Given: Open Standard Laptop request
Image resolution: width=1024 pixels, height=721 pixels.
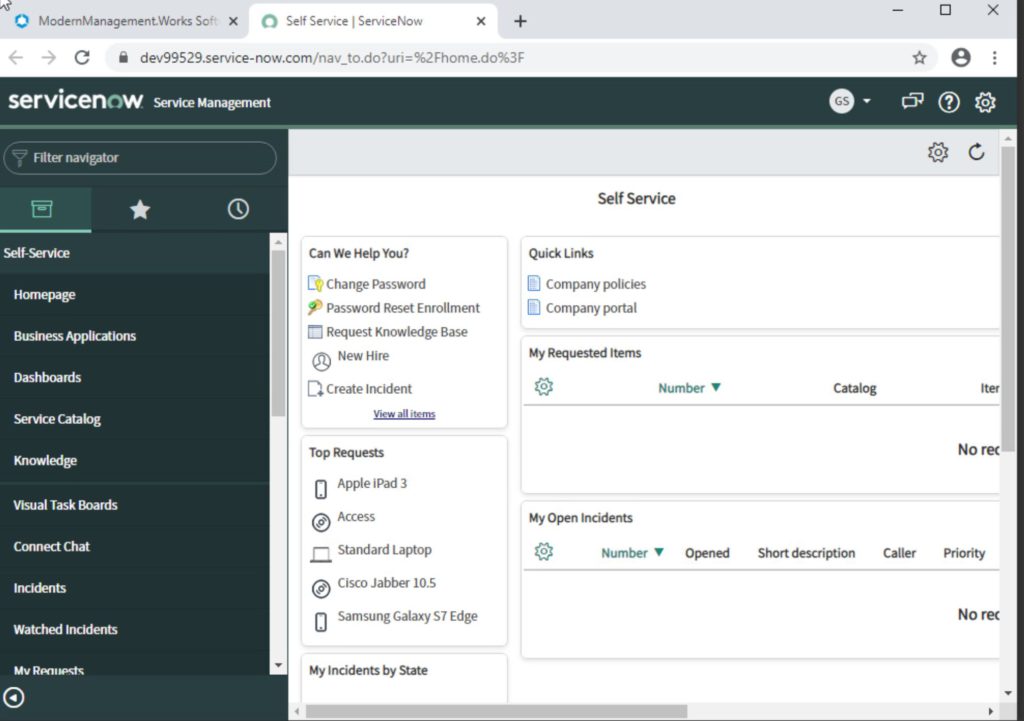Looking at the screenshot, I should click(x=384, y=550).
